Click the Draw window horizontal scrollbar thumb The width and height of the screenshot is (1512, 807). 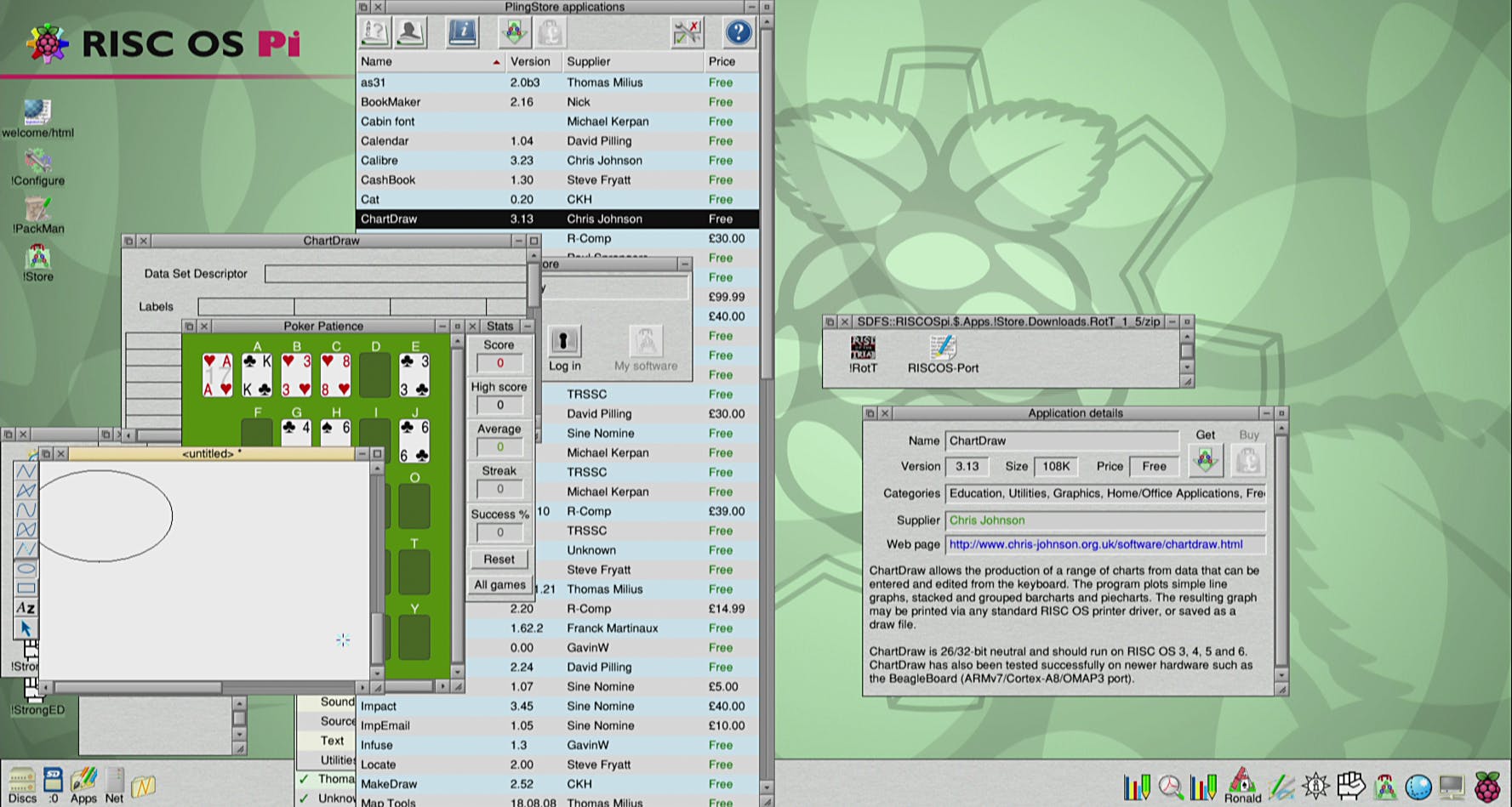click(x=138, y=687)
